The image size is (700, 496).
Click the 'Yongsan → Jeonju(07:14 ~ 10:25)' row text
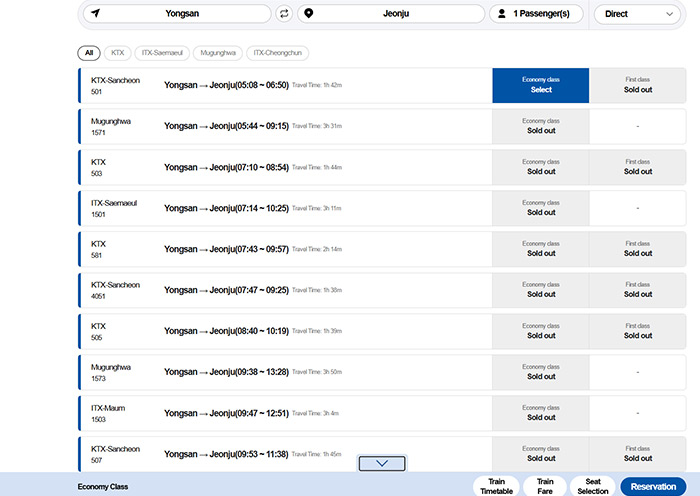pyautogui.click(x=226, y=208)
